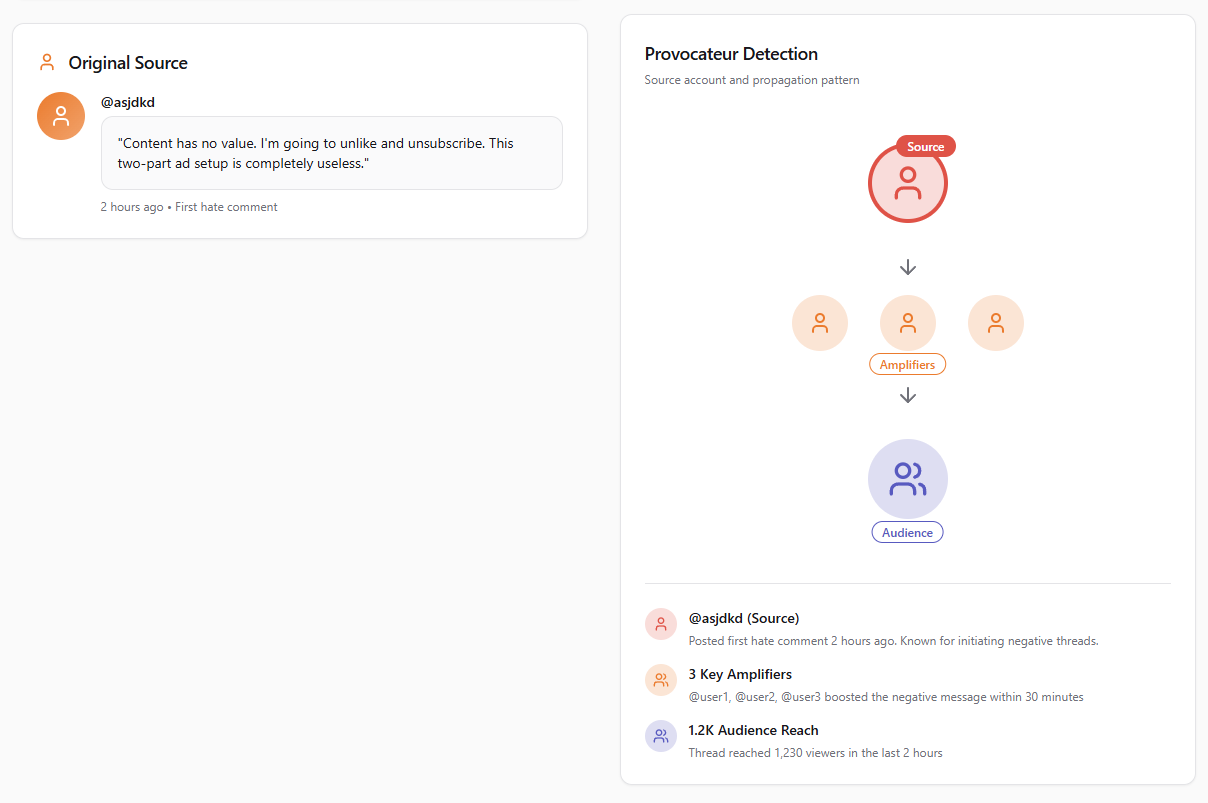Click the '1.2K Audience Reach' legend title
Screen dimensions: 1208x803
(x=753, y=730)
